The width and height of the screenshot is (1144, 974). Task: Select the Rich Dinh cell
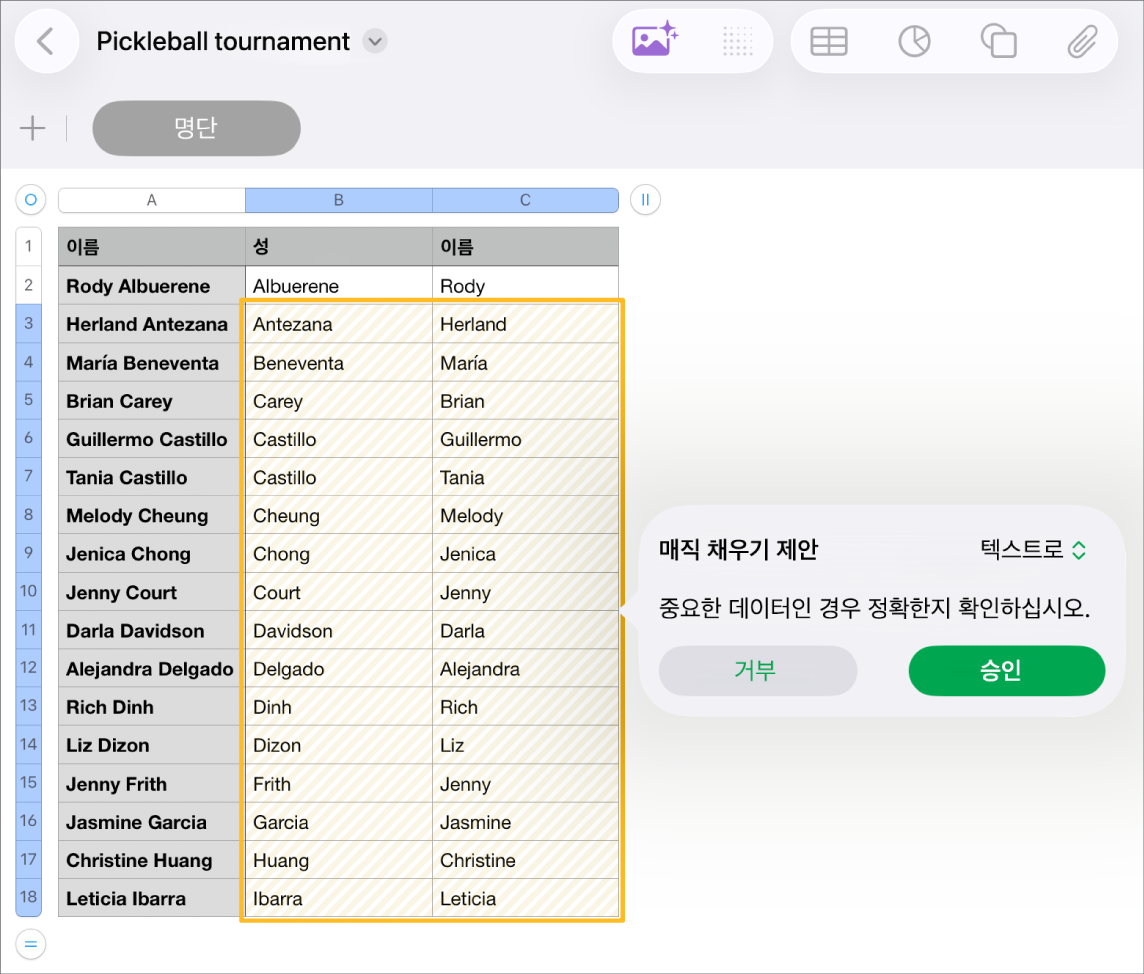[152, 707]
